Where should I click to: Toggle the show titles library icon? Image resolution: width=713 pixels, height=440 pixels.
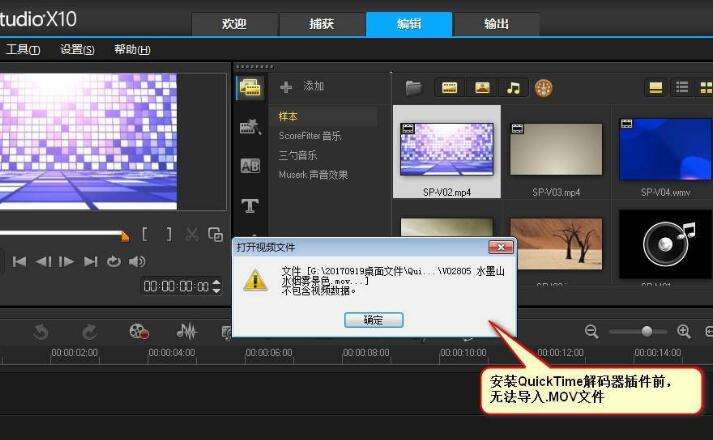tap(655, 87)
